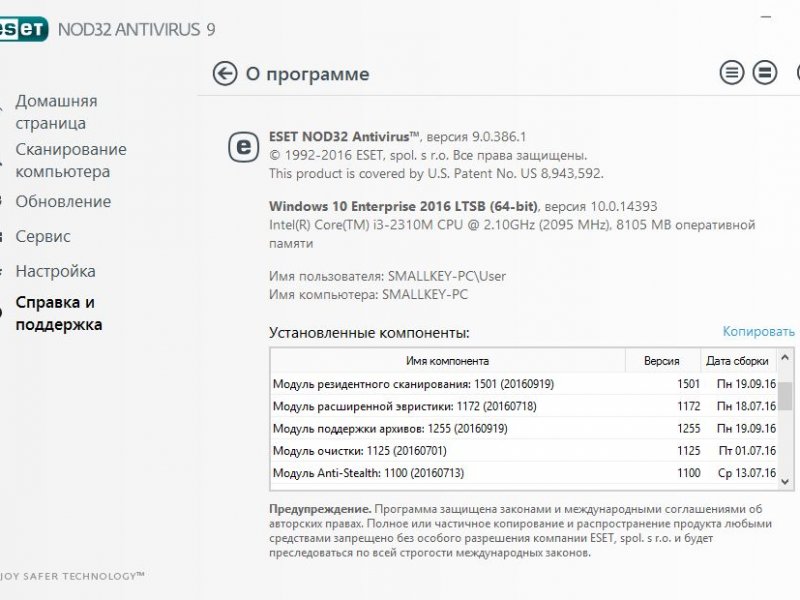The width and height of the screenshot is (800, 600).
Task: Open the Домашняя страница section
Action: 56,112
